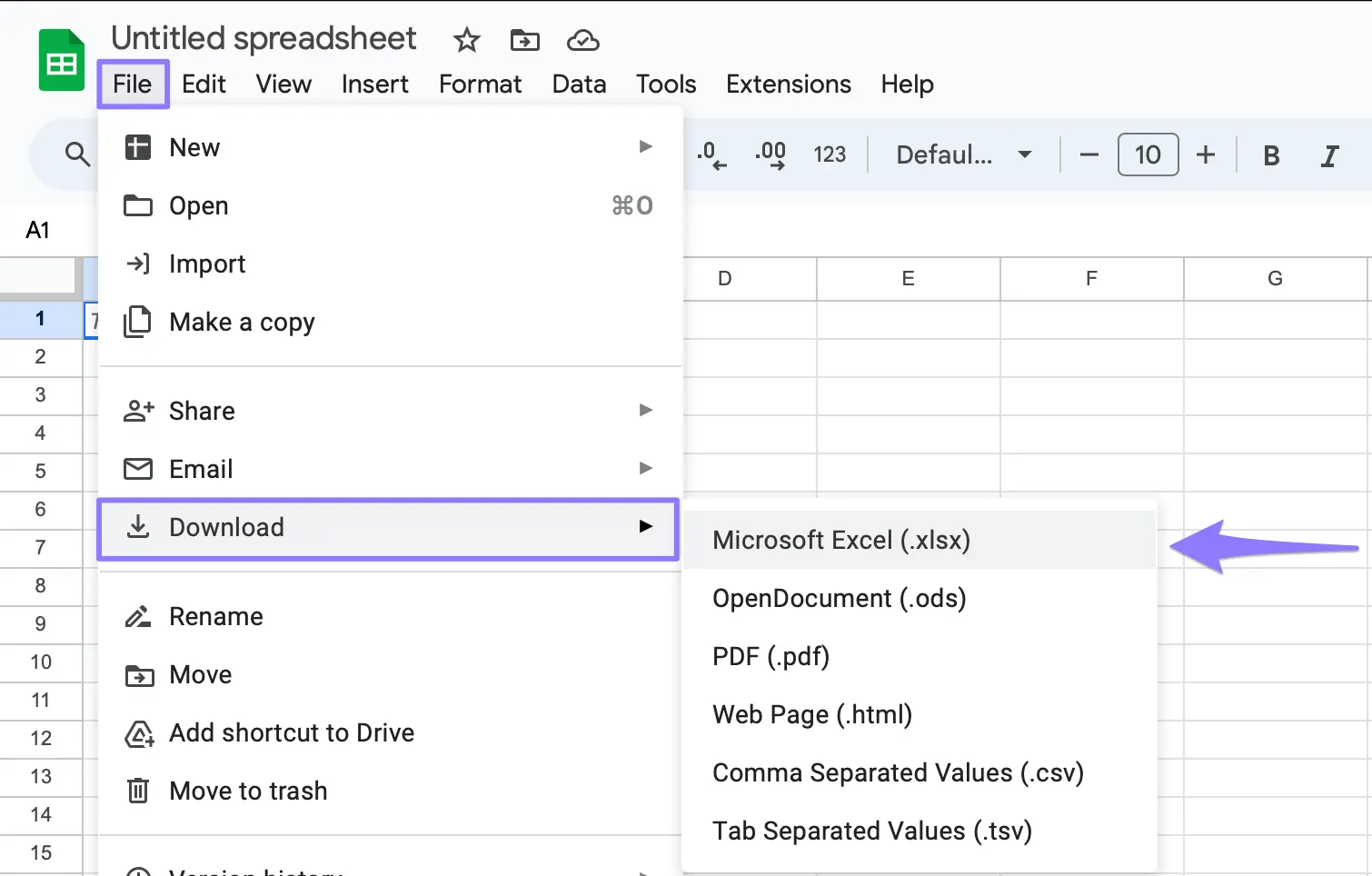The width and height of the screenshot is (1372, 876).
Task: Download as PDF (.pdf)
Action: 920,656
